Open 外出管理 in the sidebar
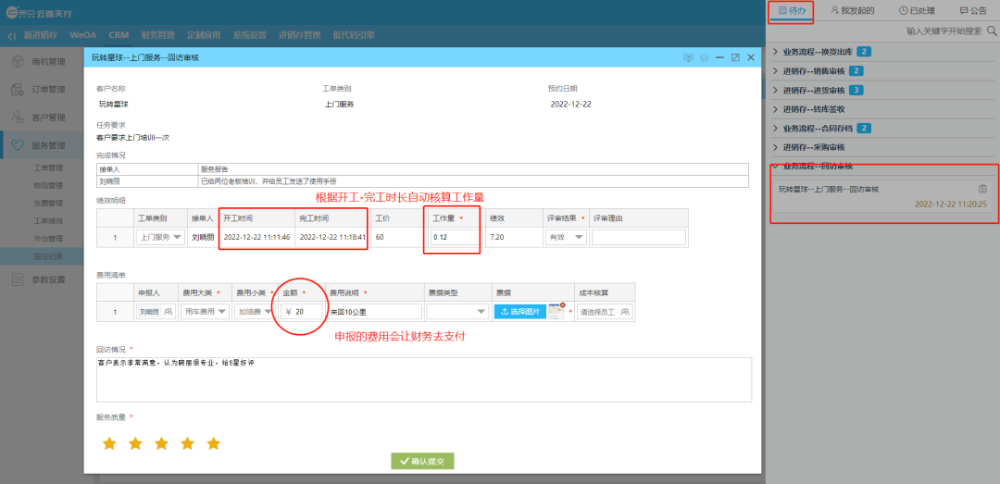Image resolution: width=1000 pixels, height=484 pixels. (48, 239)
